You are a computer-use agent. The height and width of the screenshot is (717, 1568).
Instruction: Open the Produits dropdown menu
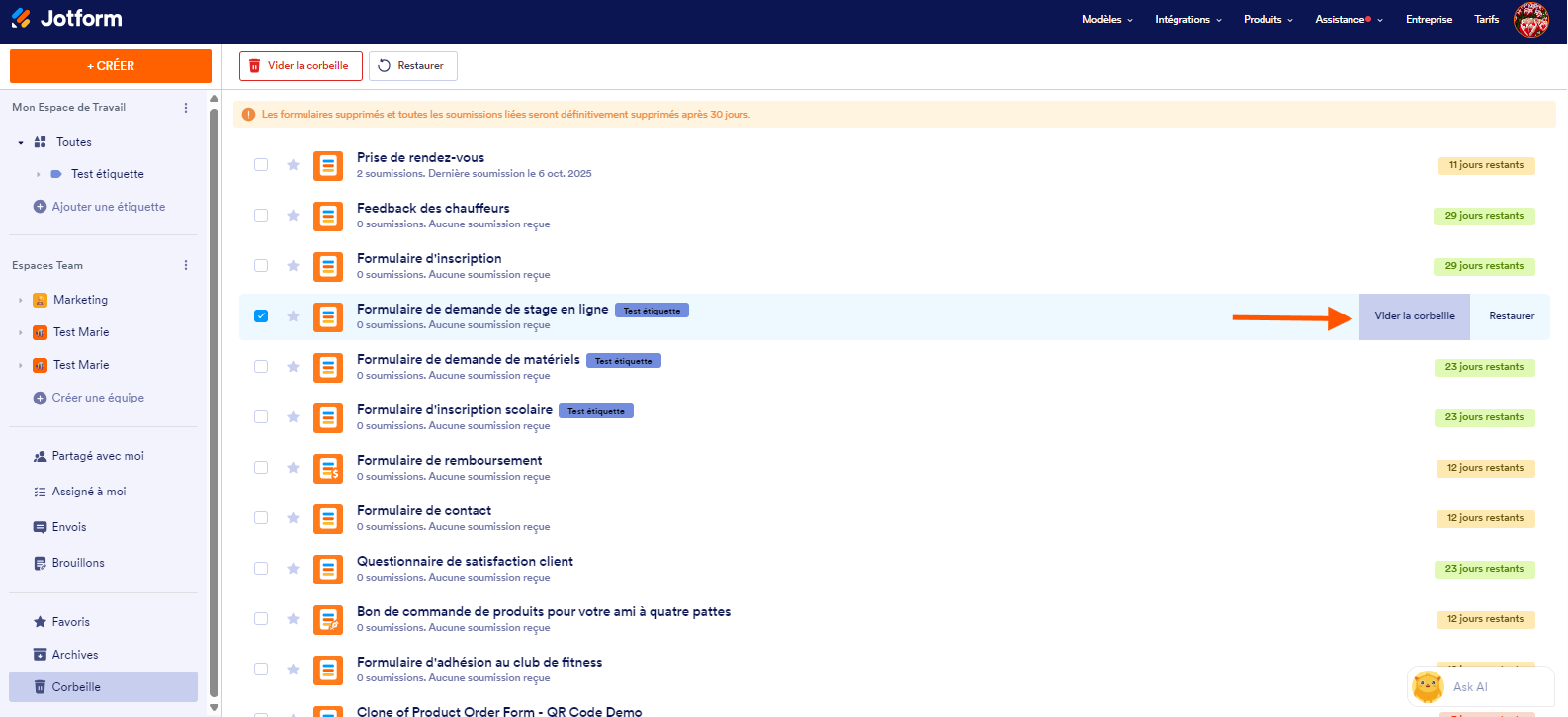click(x=1268, y=20)
